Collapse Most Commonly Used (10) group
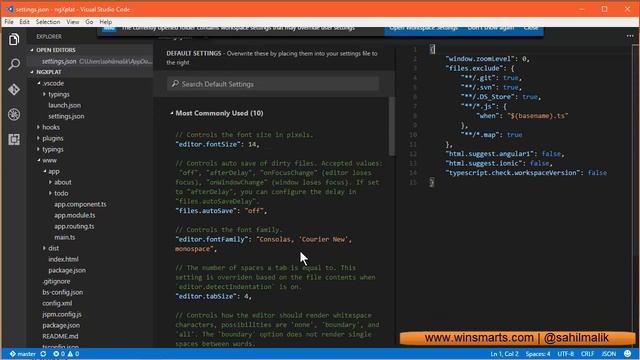 pos(172,113)
